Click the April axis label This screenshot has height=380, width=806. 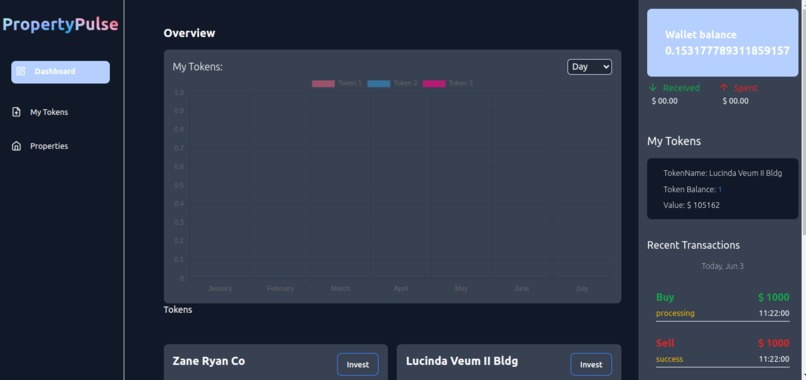(x=400, y=288)
